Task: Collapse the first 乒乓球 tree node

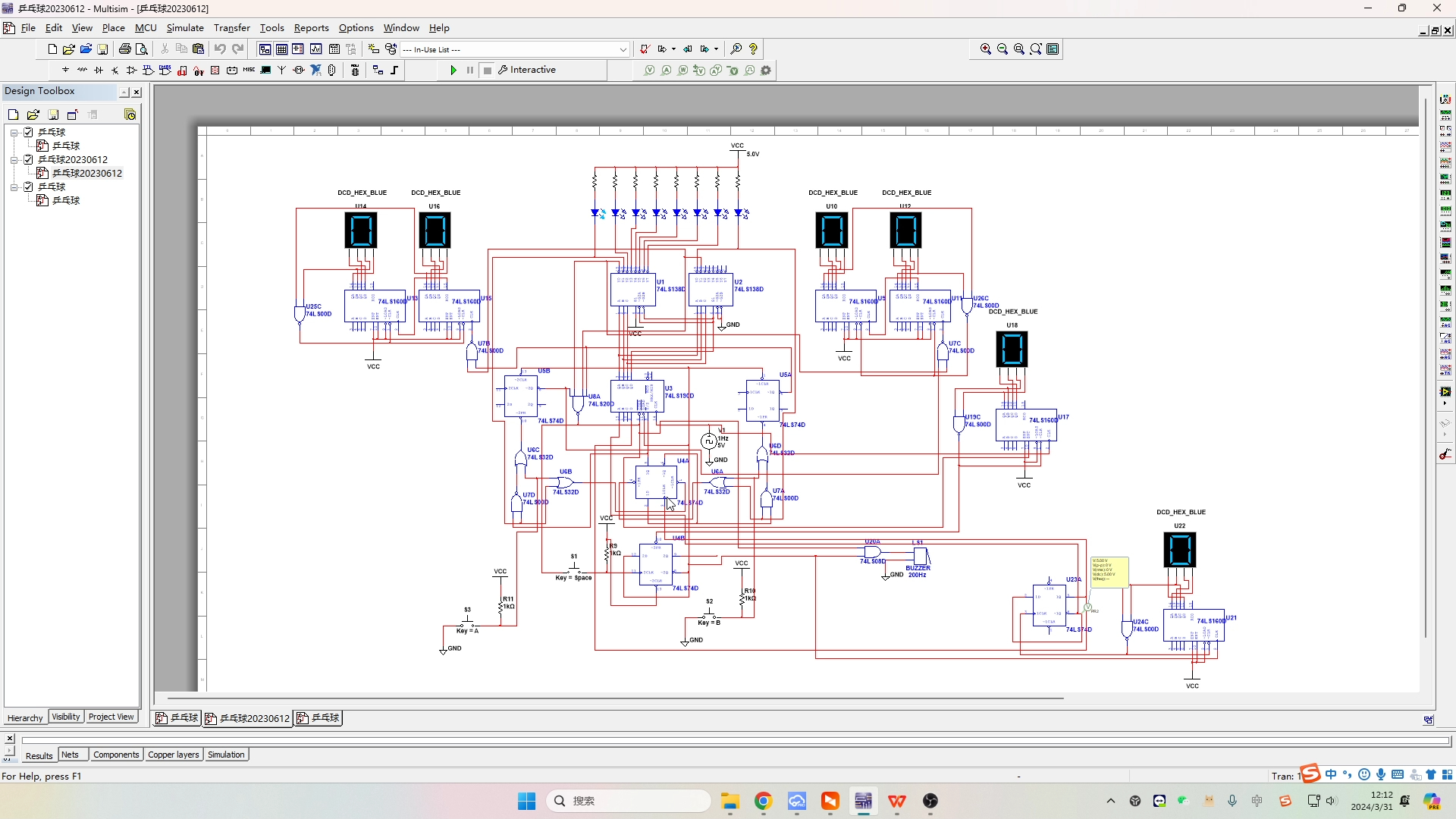Action: point(14,133)
